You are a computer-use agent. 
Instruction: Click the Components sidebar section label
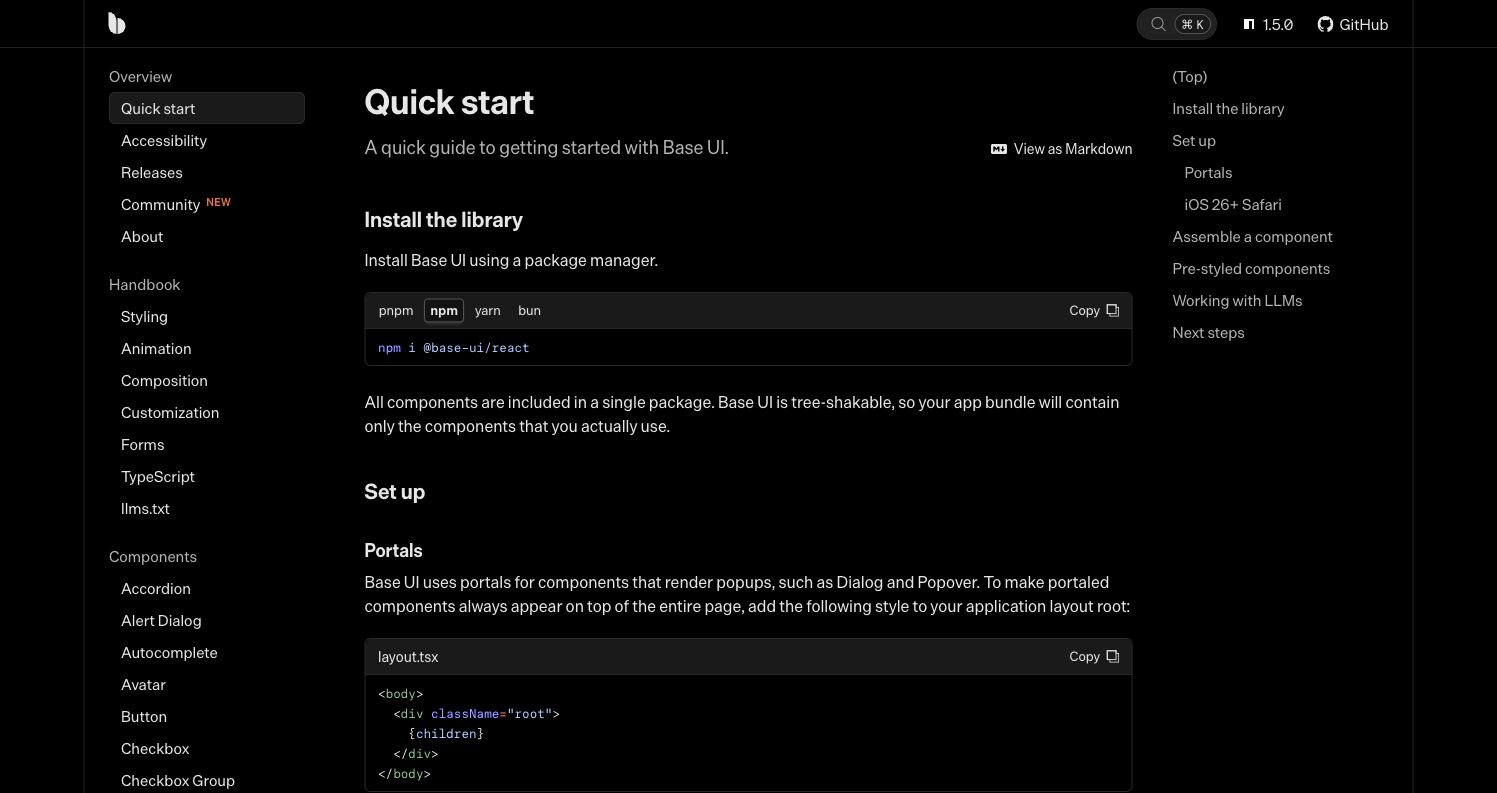click(153, 557)
